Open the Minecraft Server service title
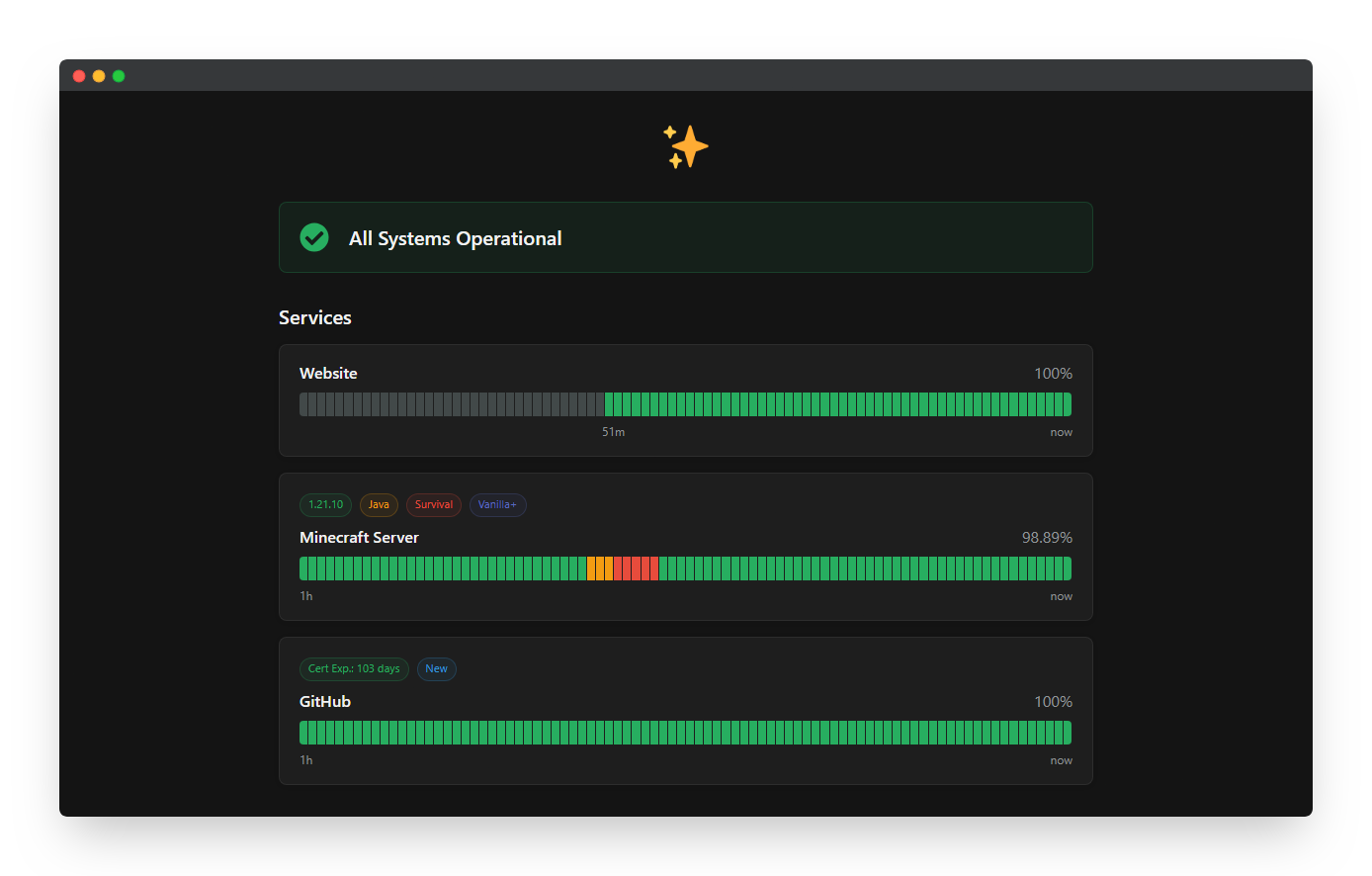Viewport: 1372px width, 876px height. click(x=359, y=538)
